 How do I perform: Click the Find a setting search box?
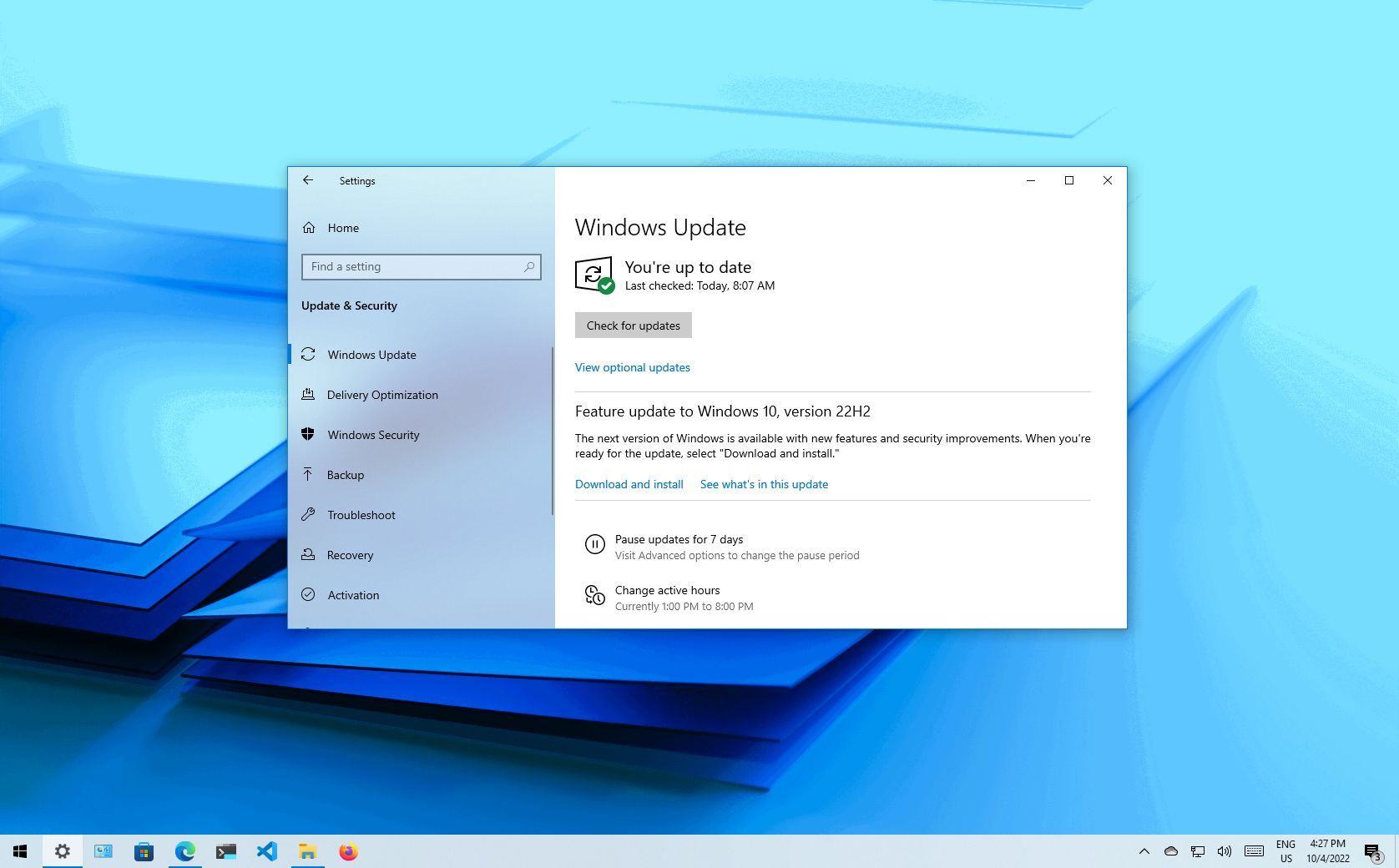(x=421, y=266)
